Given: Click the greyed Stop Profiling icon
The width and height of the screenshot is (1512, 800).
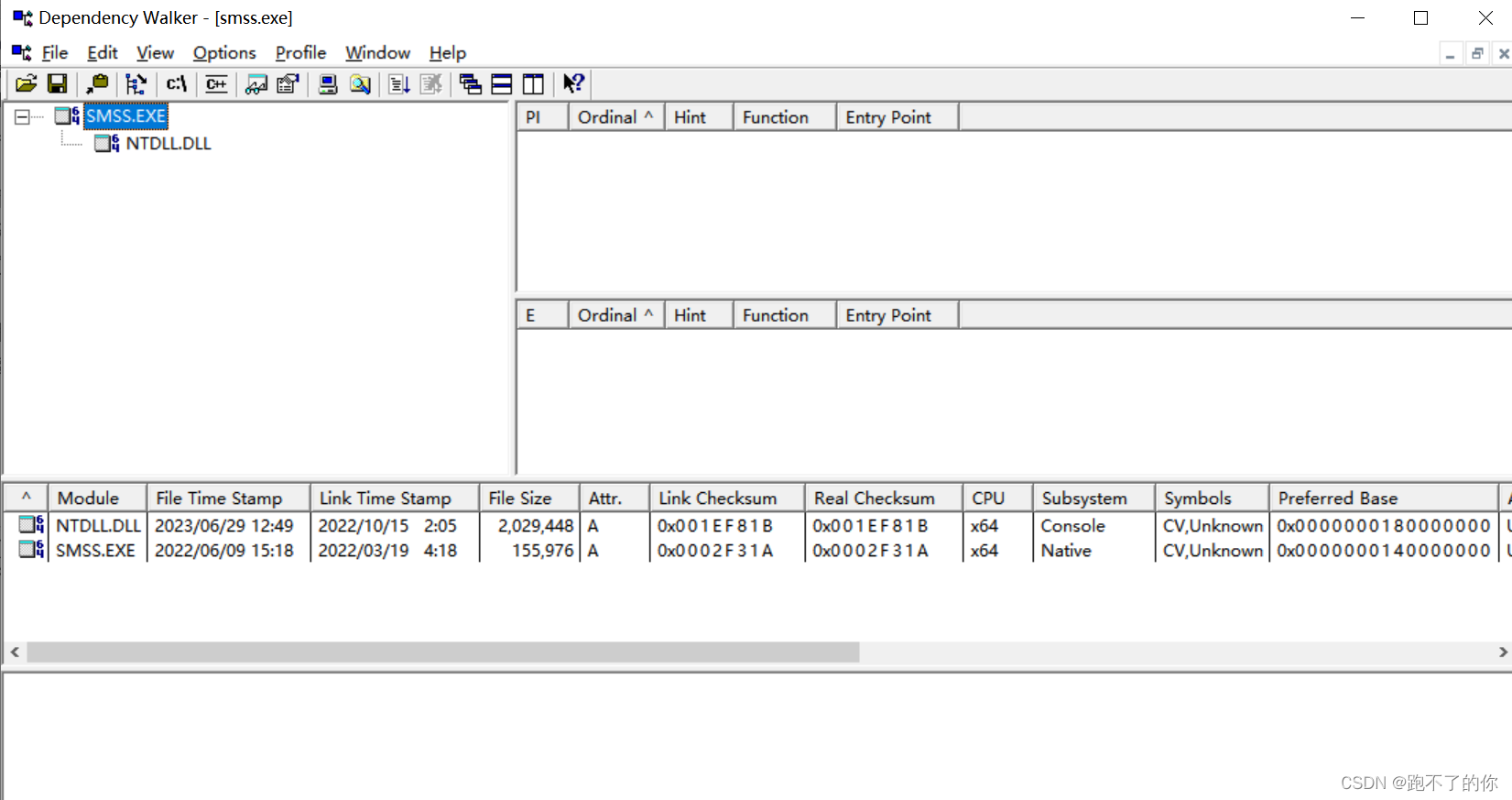Looking at the screenshot, I should click(x=430, y=84).
